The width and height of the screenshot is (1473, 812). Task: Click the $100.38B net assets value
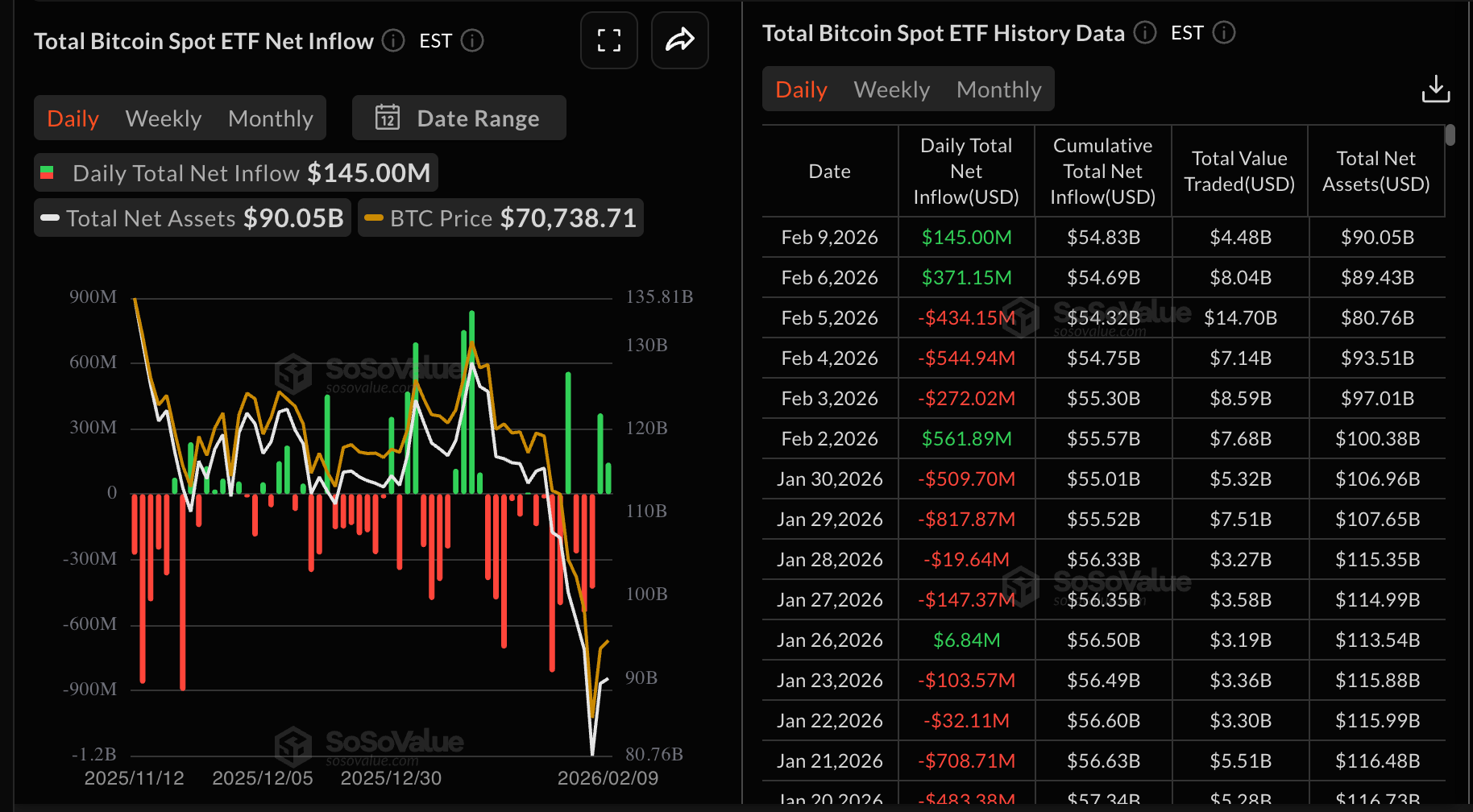click(1378, 438)
